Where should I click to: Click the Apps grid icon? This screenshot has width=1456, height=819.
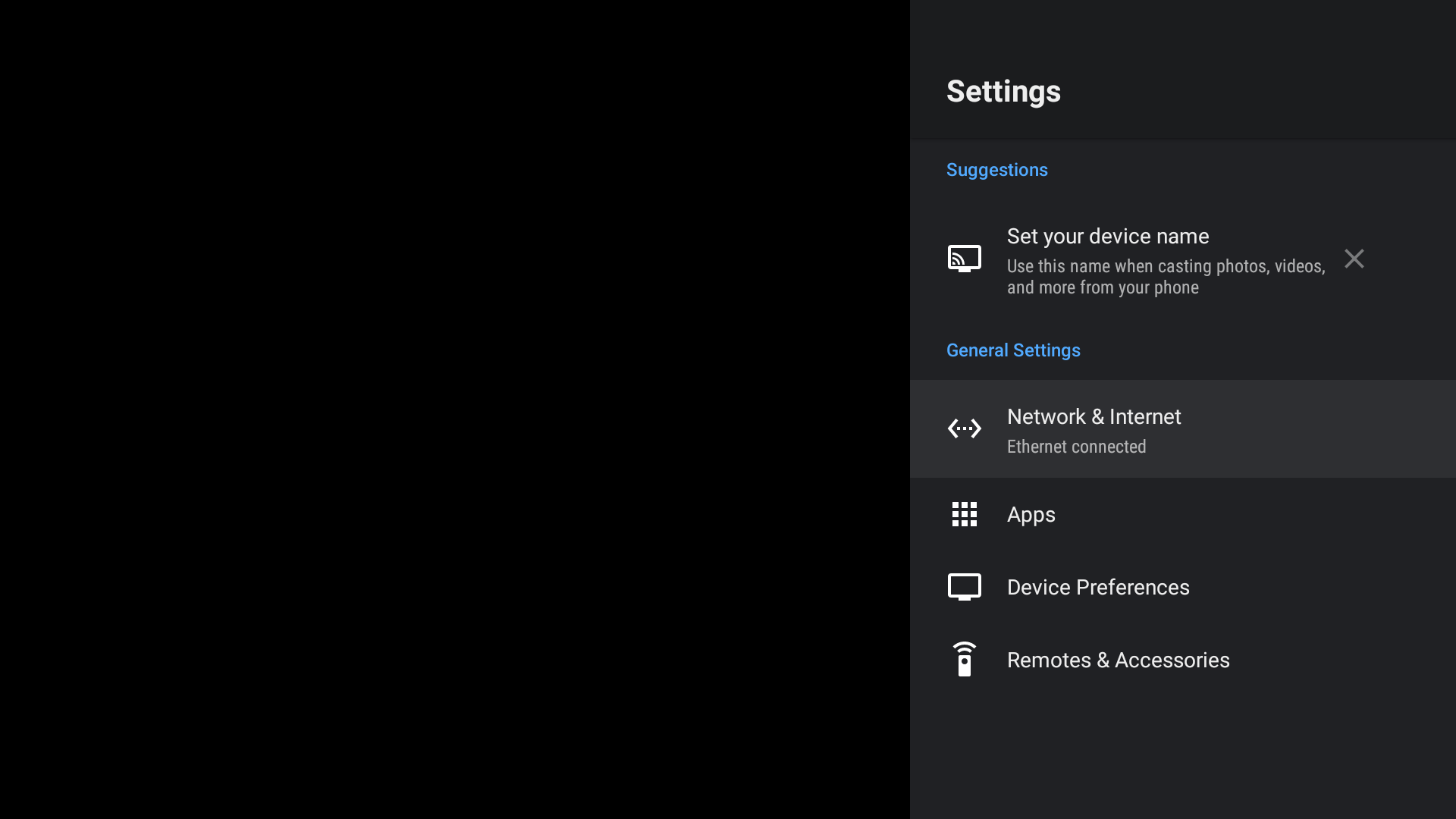pos(964,514)
